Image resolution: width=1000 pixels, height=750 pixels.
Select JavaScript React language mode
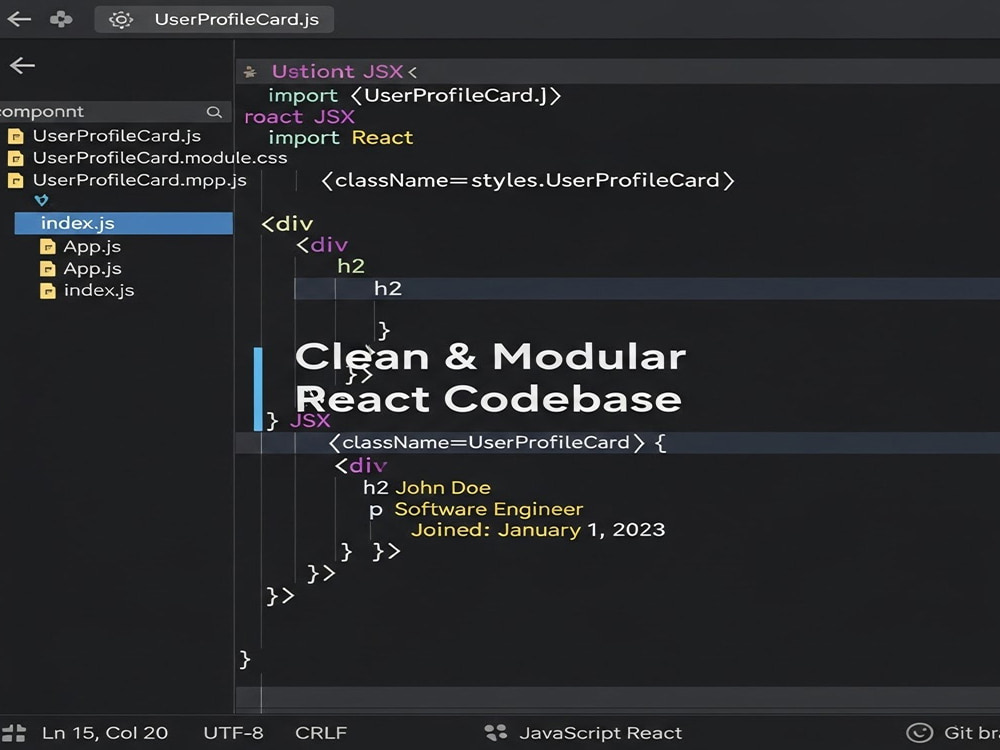coord(601,733)
